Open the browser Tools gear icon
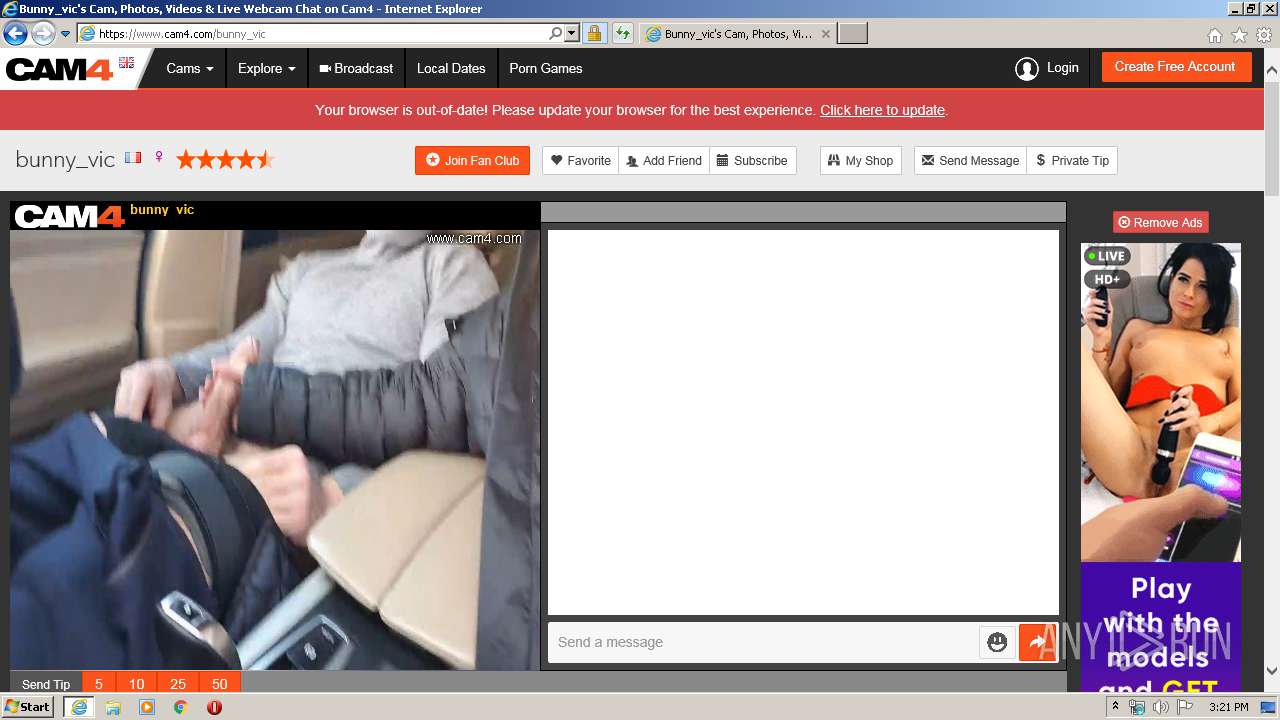The image size is (1280, 720). (1264, 35)
